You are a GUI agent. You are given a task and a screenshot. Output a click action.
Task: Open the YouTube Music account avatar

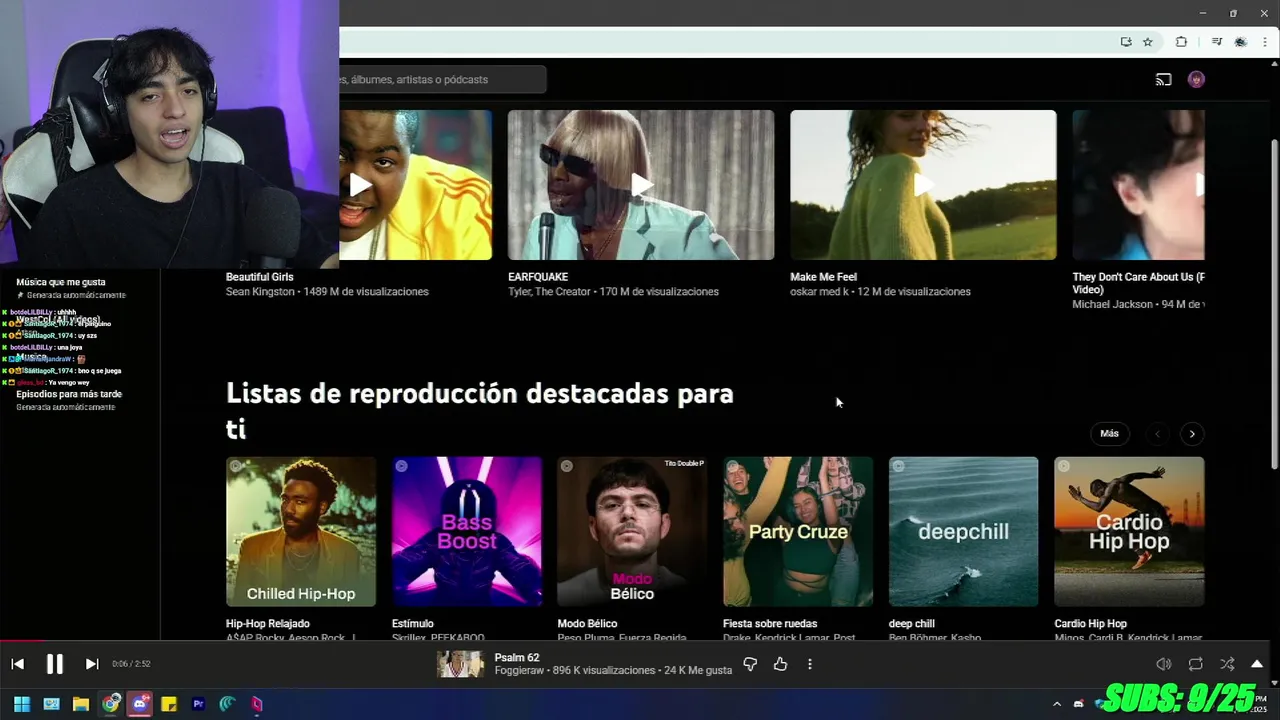click(x=1196, y=79)
